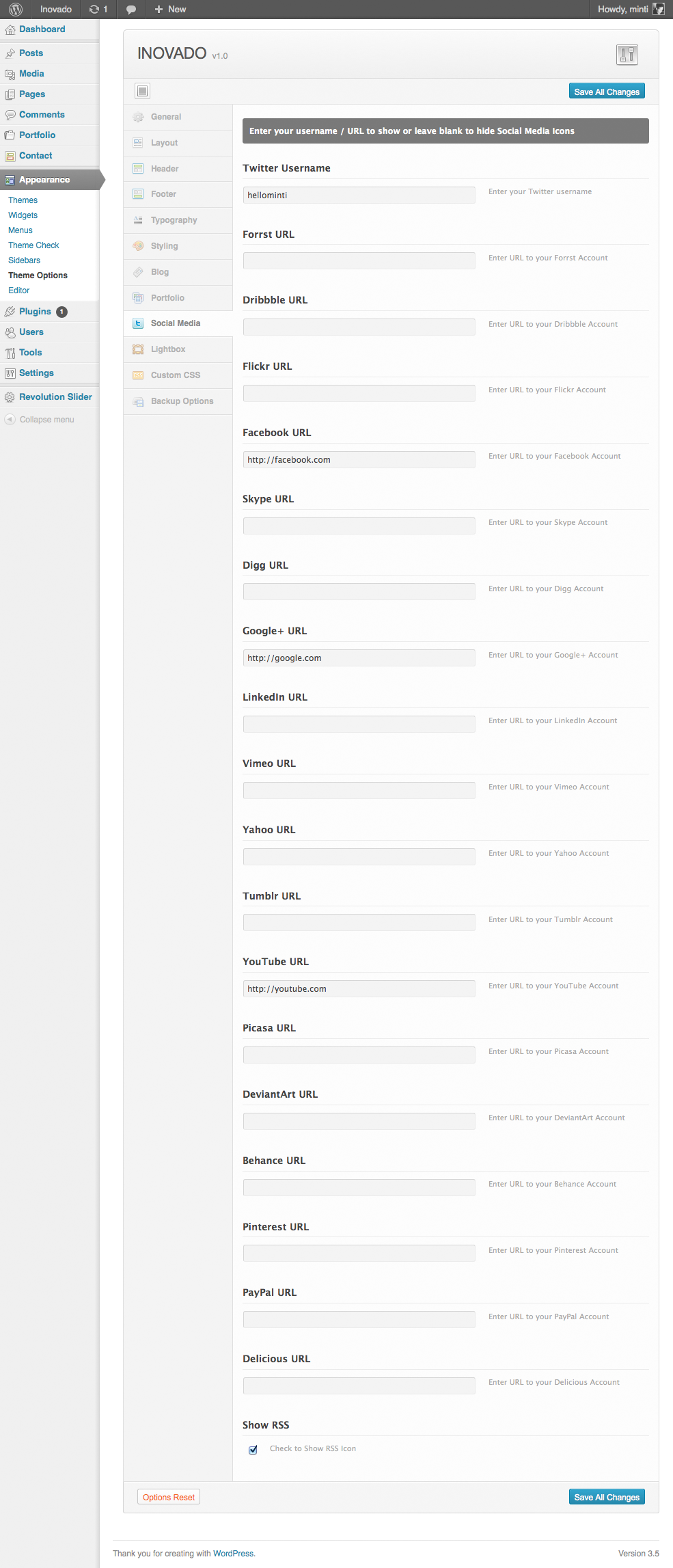Open the Widgets submenu item
The width and height of the screenshot is (673, 1568).
tap(23, 215)
